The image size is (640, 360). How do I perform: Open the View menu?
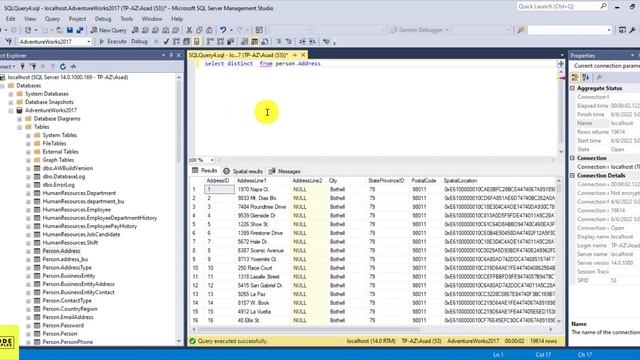[x=30, y=19]
